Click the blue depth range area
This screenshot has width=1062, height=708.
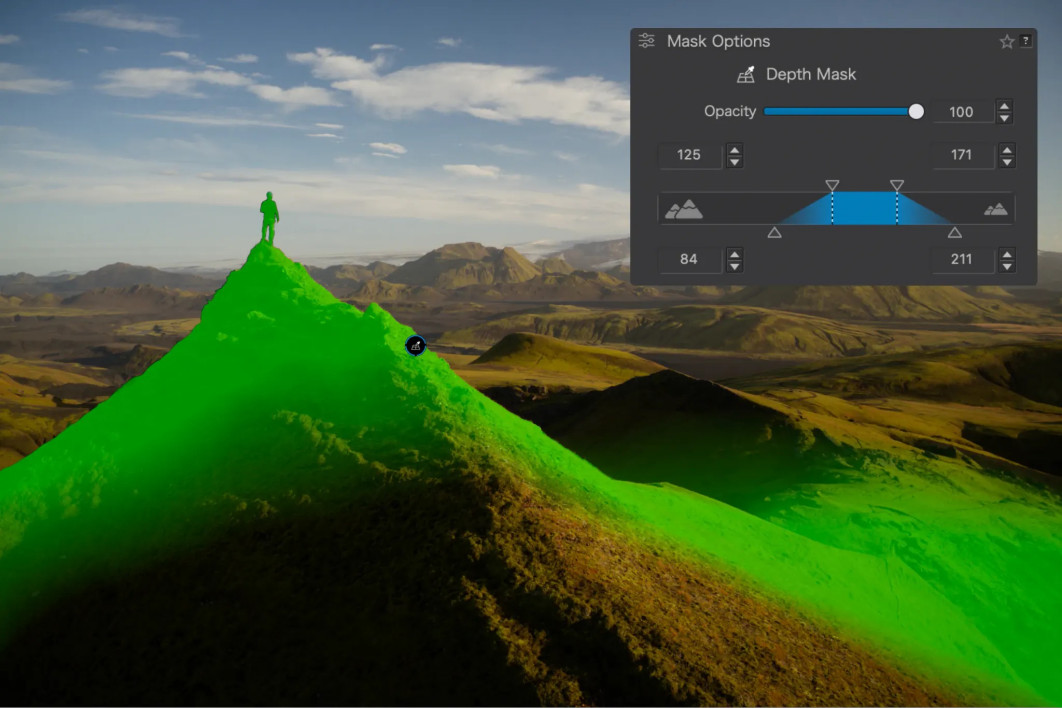point(865,208)
